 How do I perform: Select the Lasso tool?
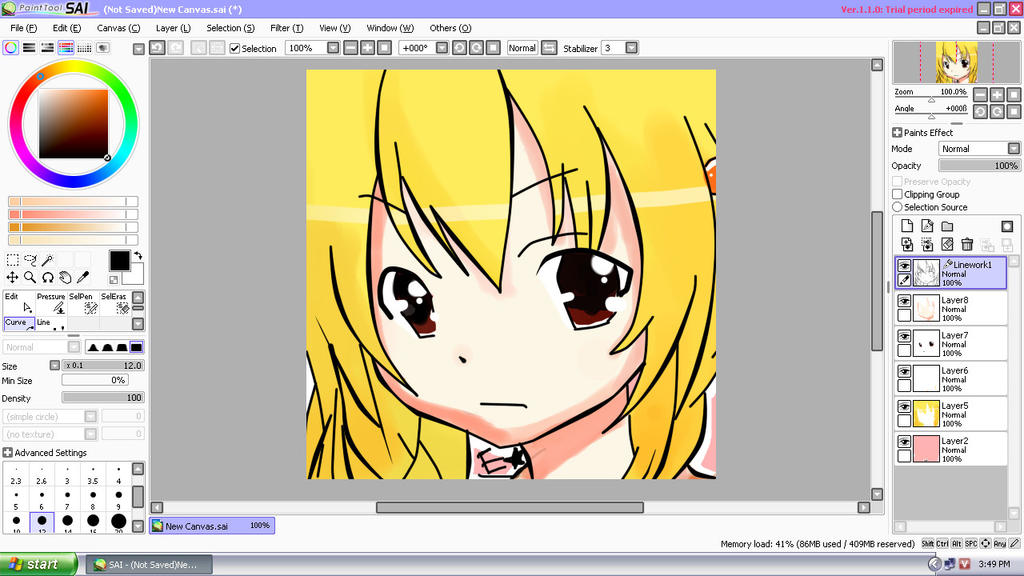click(30, 260)
